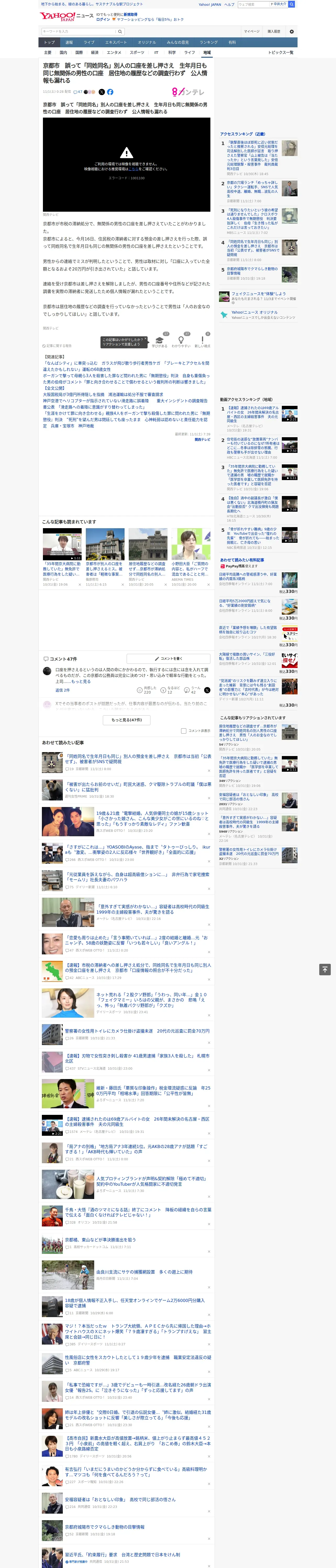Click the web search field at top right
The height and width of the screenshot is (1568, 336).
click(x=254, y=4)
